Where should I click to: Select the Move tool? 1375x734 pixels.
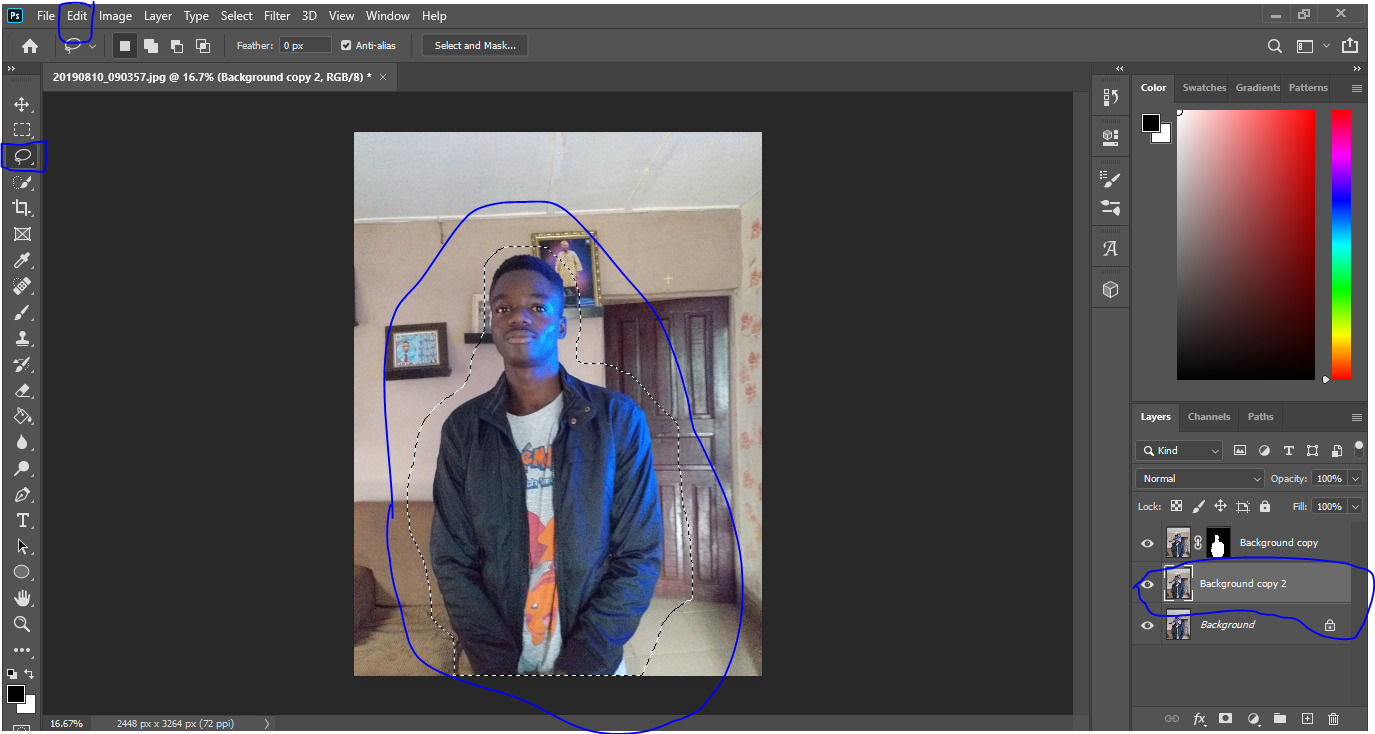click(x=22, y=103)
